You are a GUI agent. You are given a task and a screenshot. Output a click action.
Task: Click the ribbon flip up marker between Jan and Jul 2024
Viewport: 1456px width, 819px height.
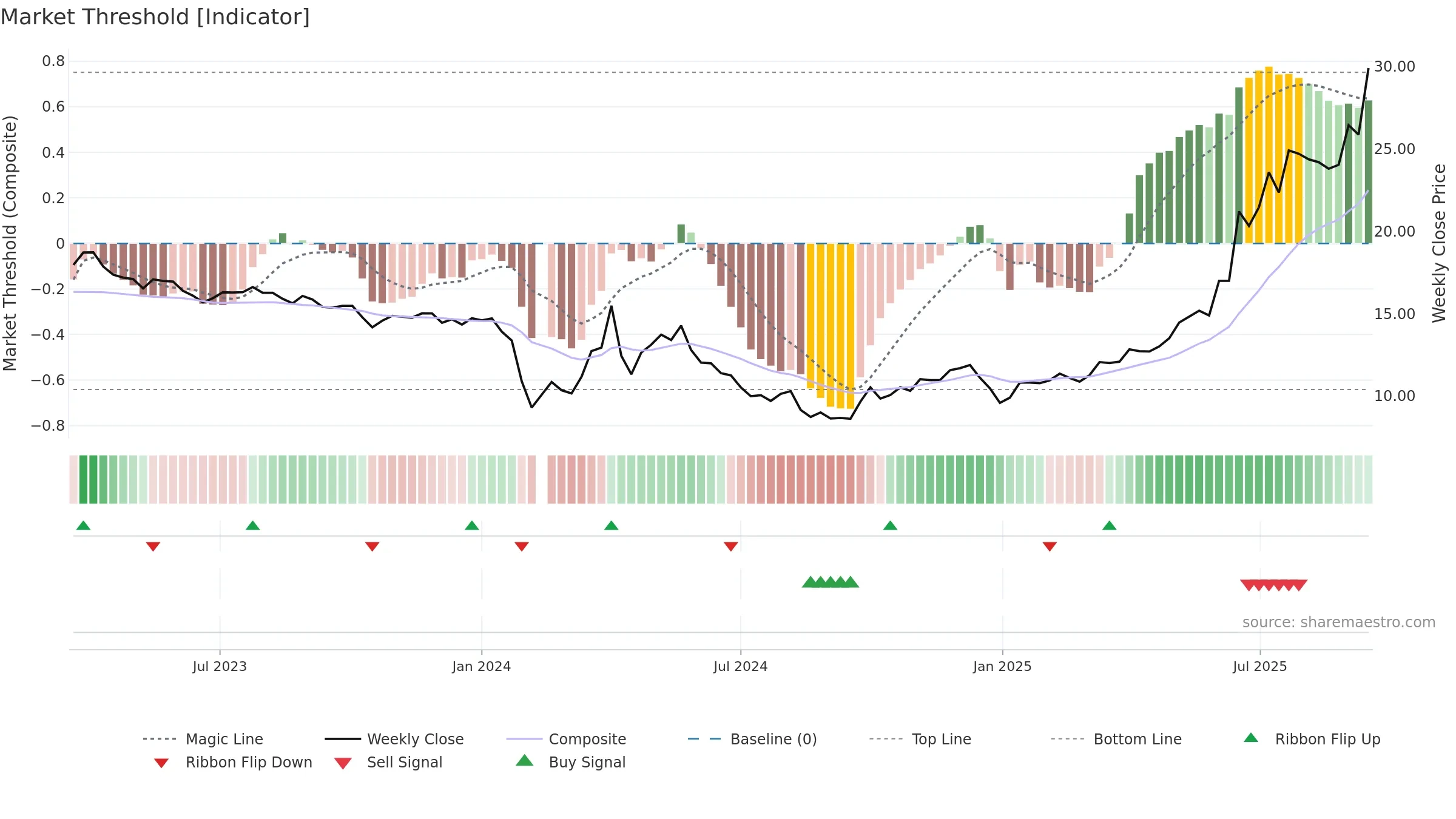[612, 525]
